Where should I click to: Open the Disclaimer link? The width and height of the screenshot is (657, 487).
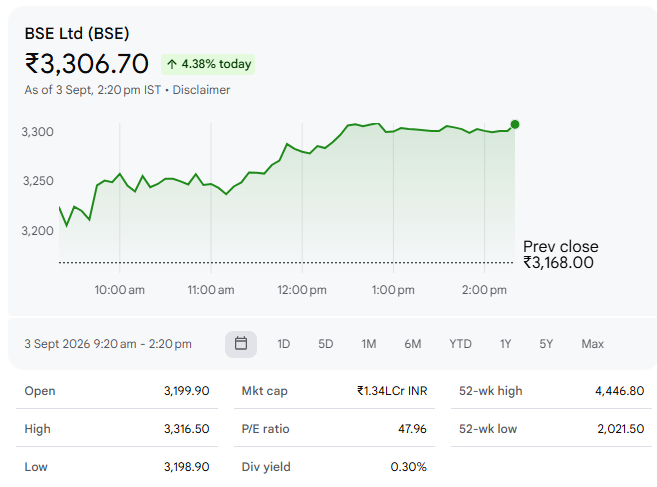point(201,90)
